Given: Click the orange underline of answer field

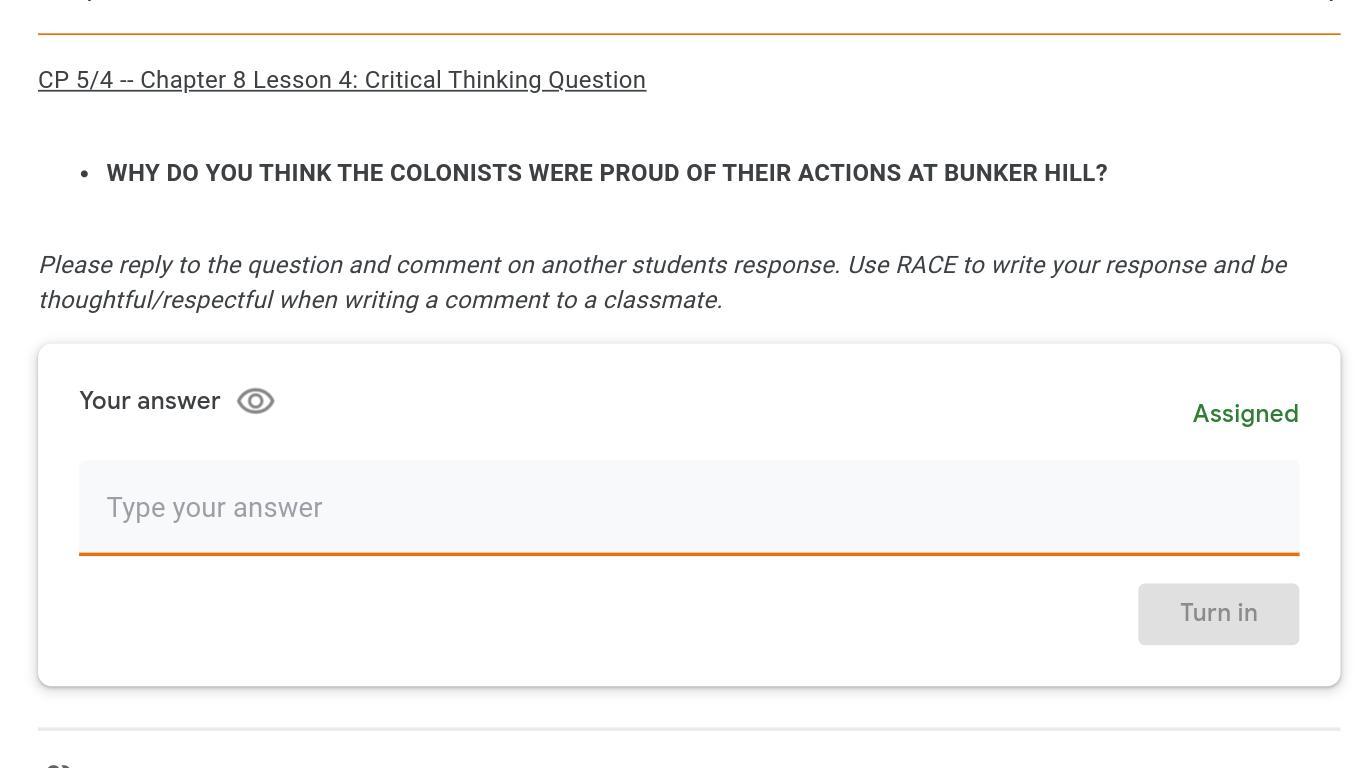Looking at the screenshot, I should coord(688,553).
